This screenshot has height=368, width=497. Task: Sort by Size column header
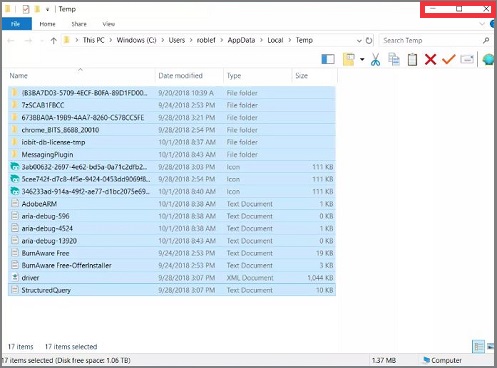click(x=314, y=76)
